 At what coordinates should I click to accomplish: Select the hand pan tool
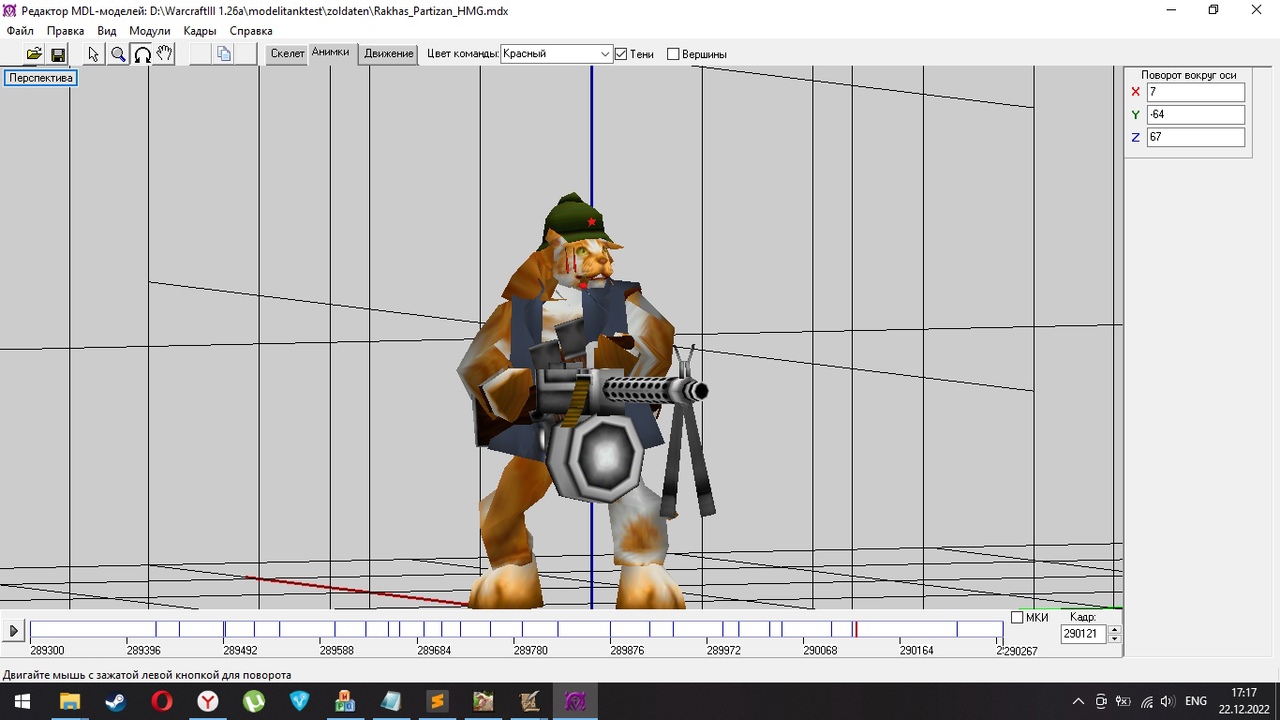[165, 54]
